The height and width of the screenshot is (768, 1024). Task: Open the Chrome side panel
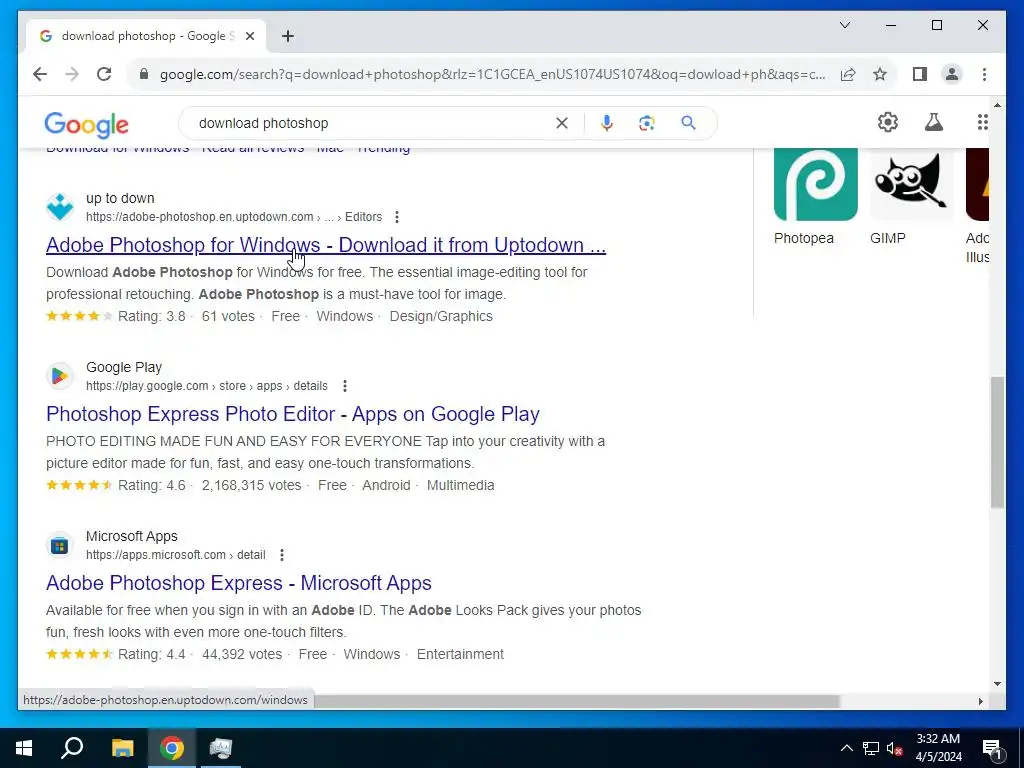pos(920,74)
